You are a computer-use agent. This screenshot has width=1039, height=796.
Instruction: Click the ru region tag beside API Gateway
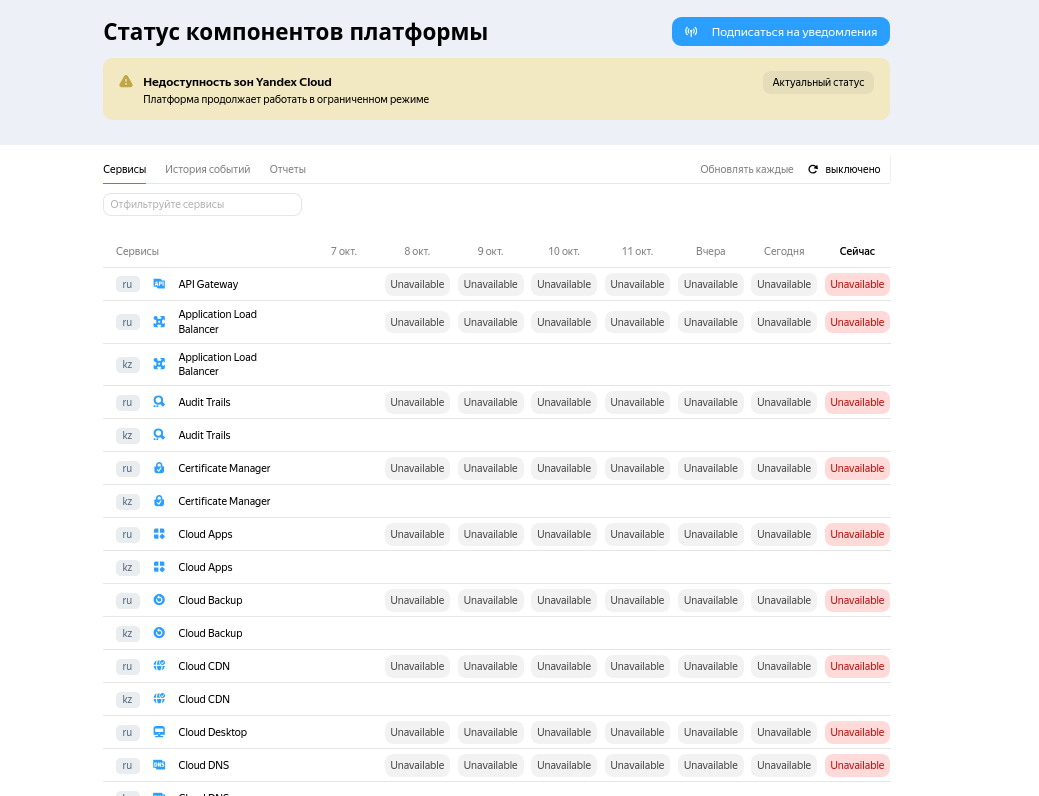click(x=127, y=284)
